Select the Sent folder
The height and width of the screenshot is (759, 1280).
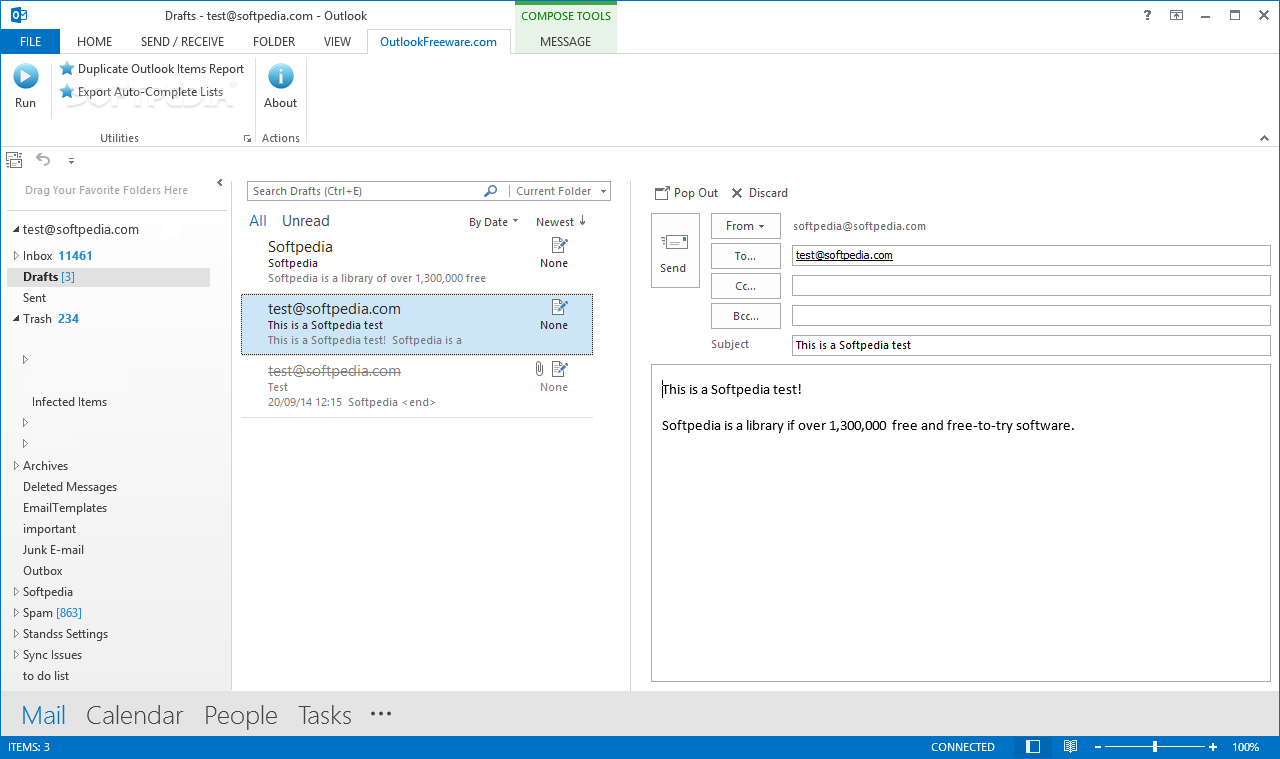point(35,298)
